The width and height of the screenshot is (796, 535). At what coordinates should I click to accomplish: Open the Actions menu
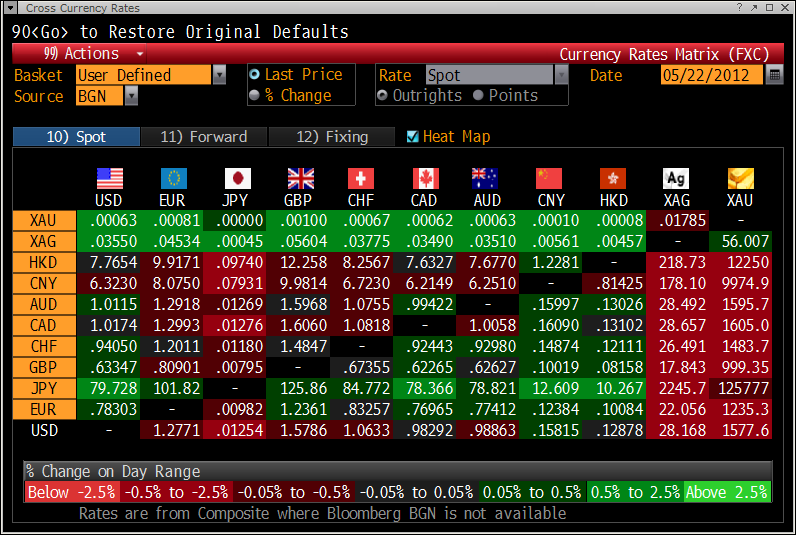(x=93, y=54)
